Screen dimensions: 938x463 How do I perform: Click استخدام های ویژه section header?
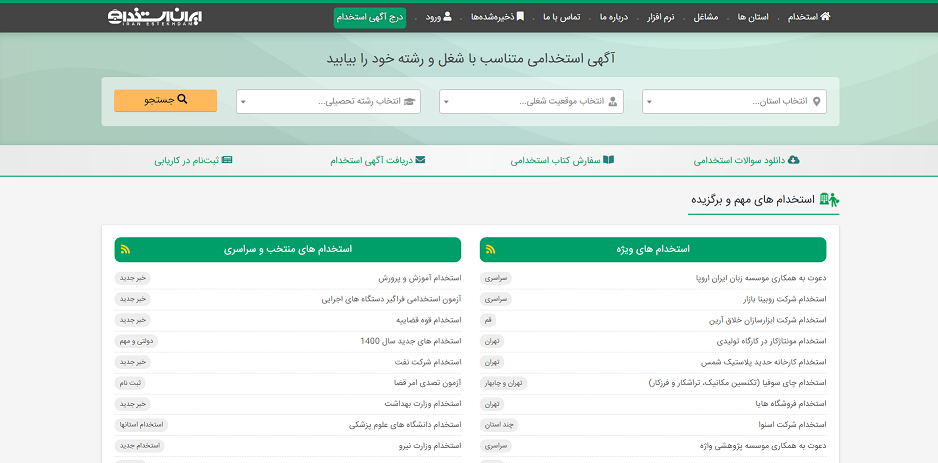coord(653,249)
